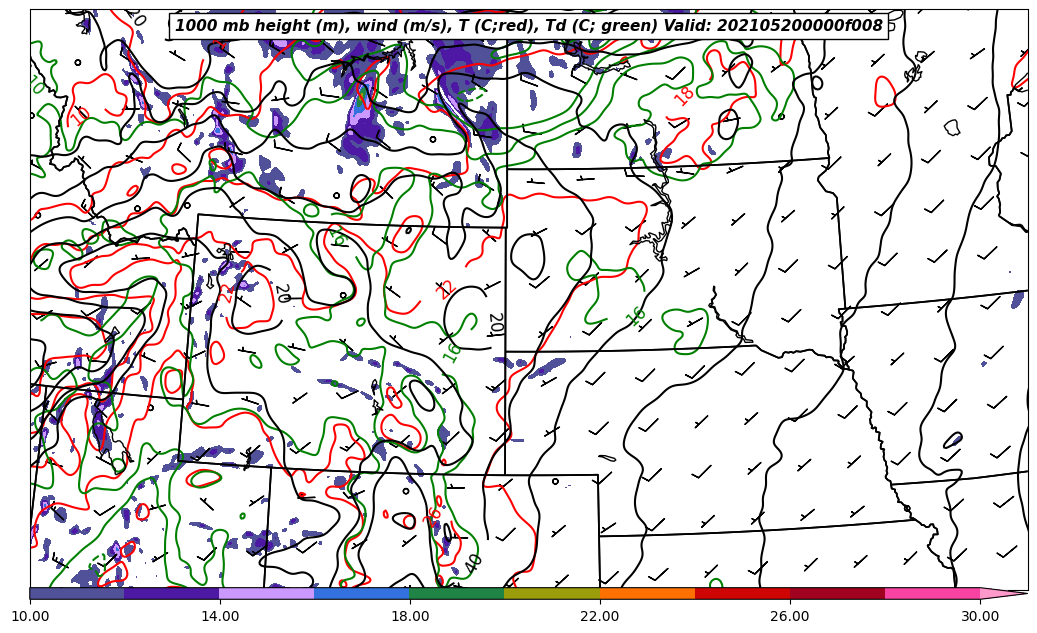Click the 30.00 colorbar tick label
The width and height of the screenshot is (1037, 633).
point(980,616)
